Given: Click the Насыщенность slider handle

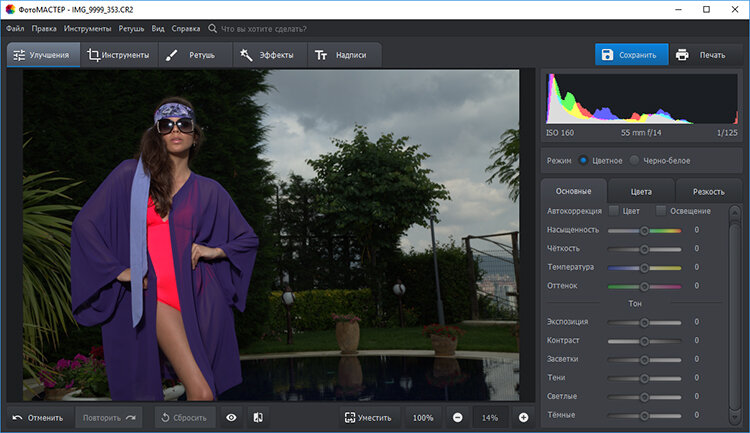Looking at the screenshot, I should click(645, 230).
